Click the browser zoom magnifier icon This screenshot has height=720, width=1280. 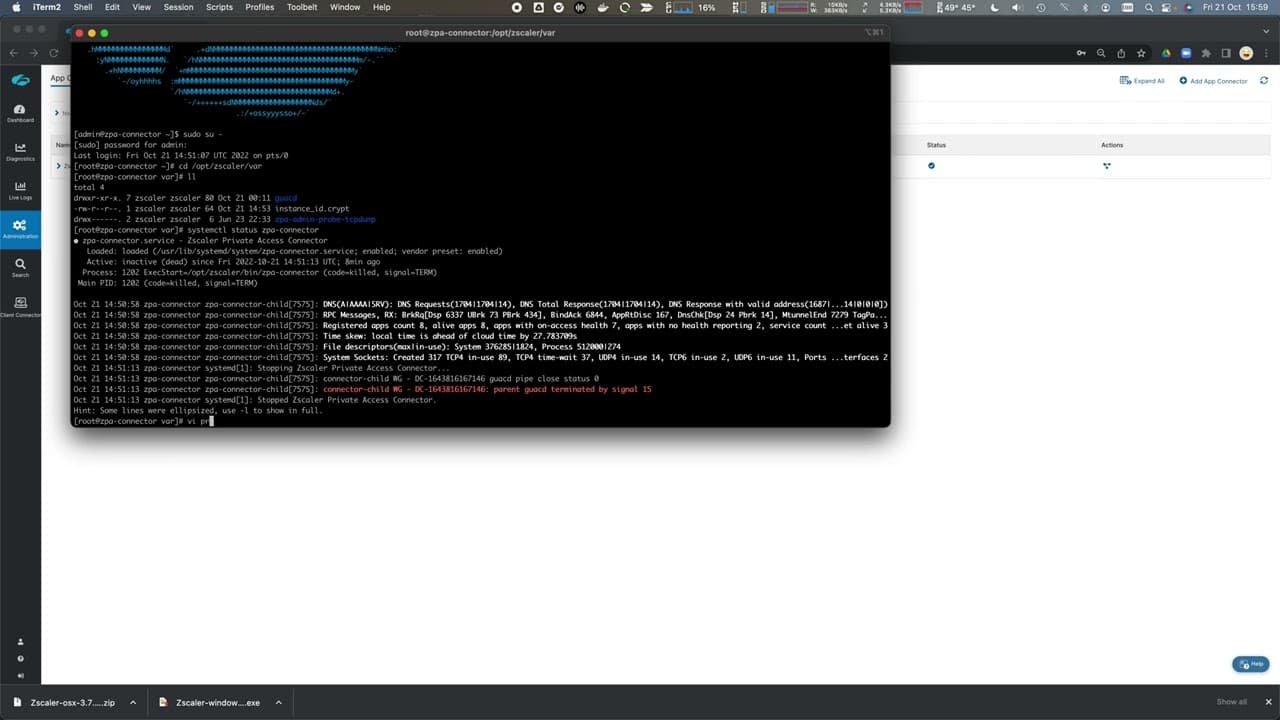click(x=1101, y=53)
